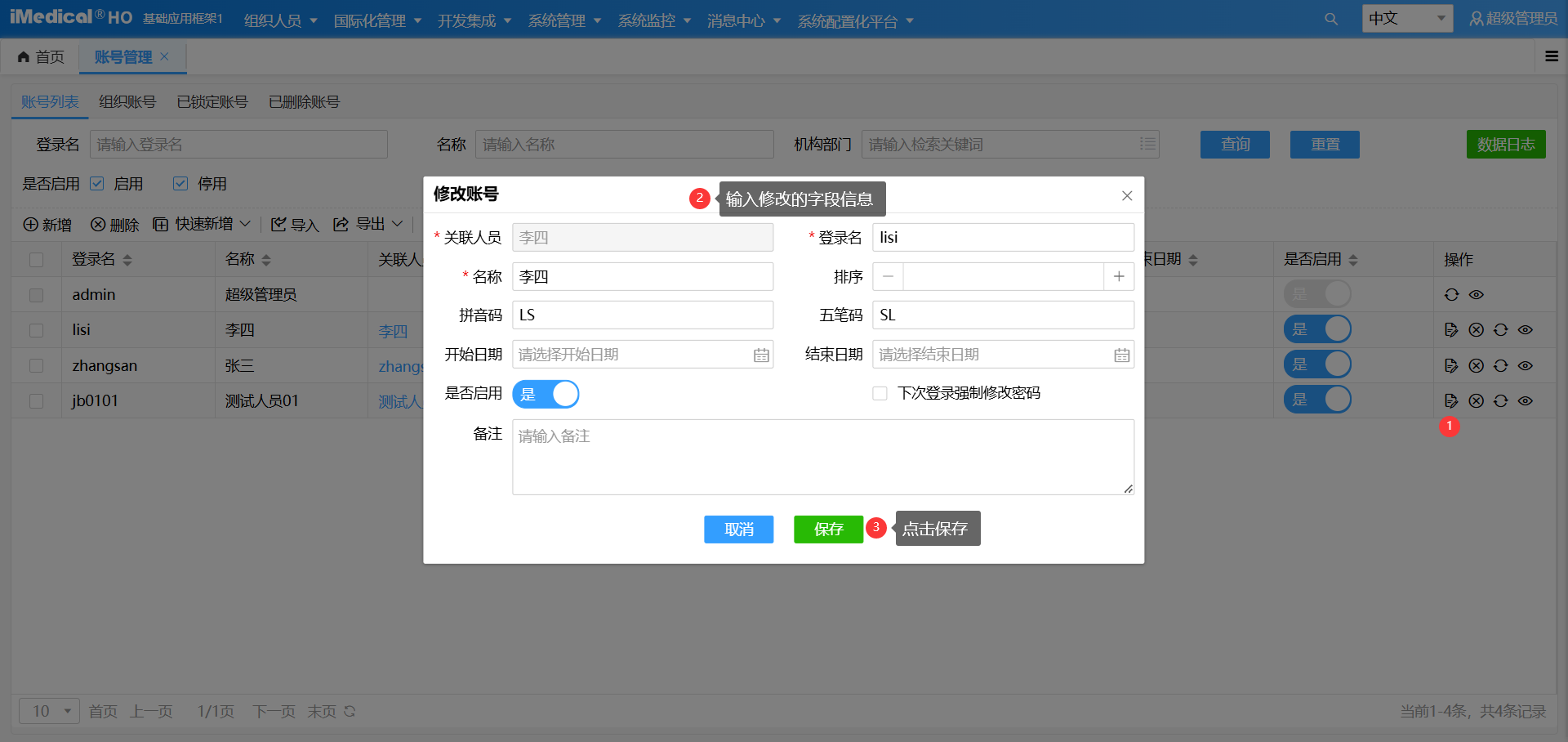Switch to 已锁定账号 tab

pyautogui.click(x=212, y=101)
